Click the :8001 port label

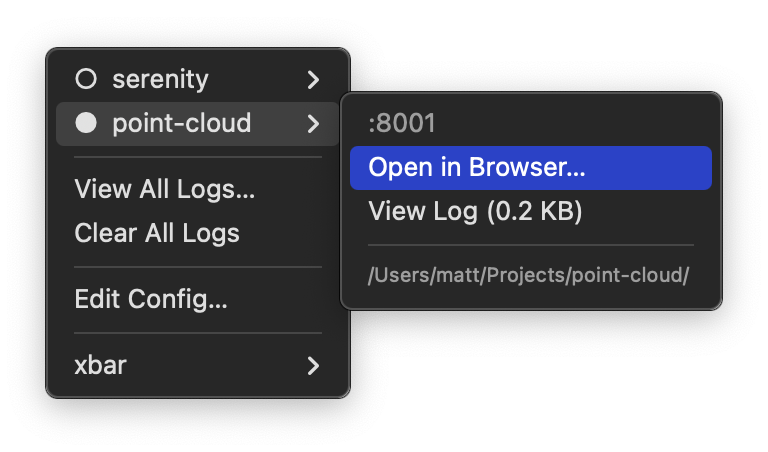point(402,124)
